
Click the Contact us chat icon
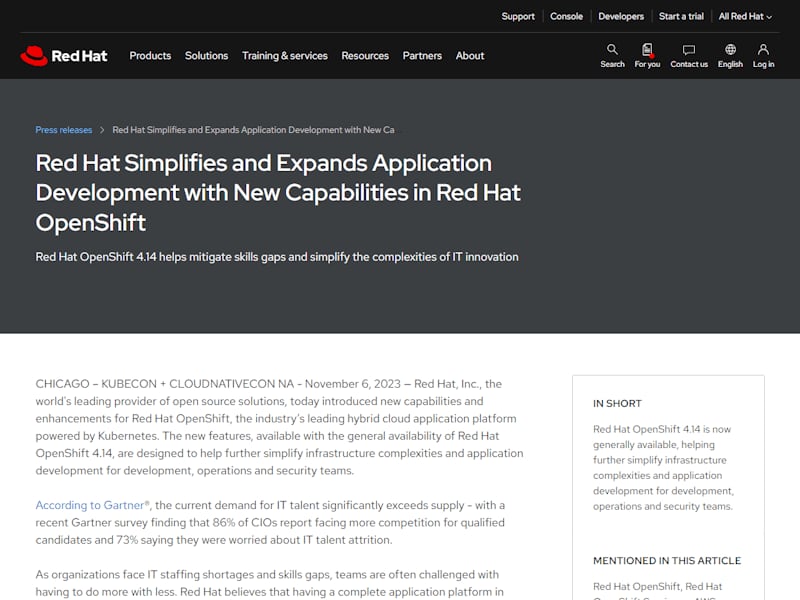689,50
